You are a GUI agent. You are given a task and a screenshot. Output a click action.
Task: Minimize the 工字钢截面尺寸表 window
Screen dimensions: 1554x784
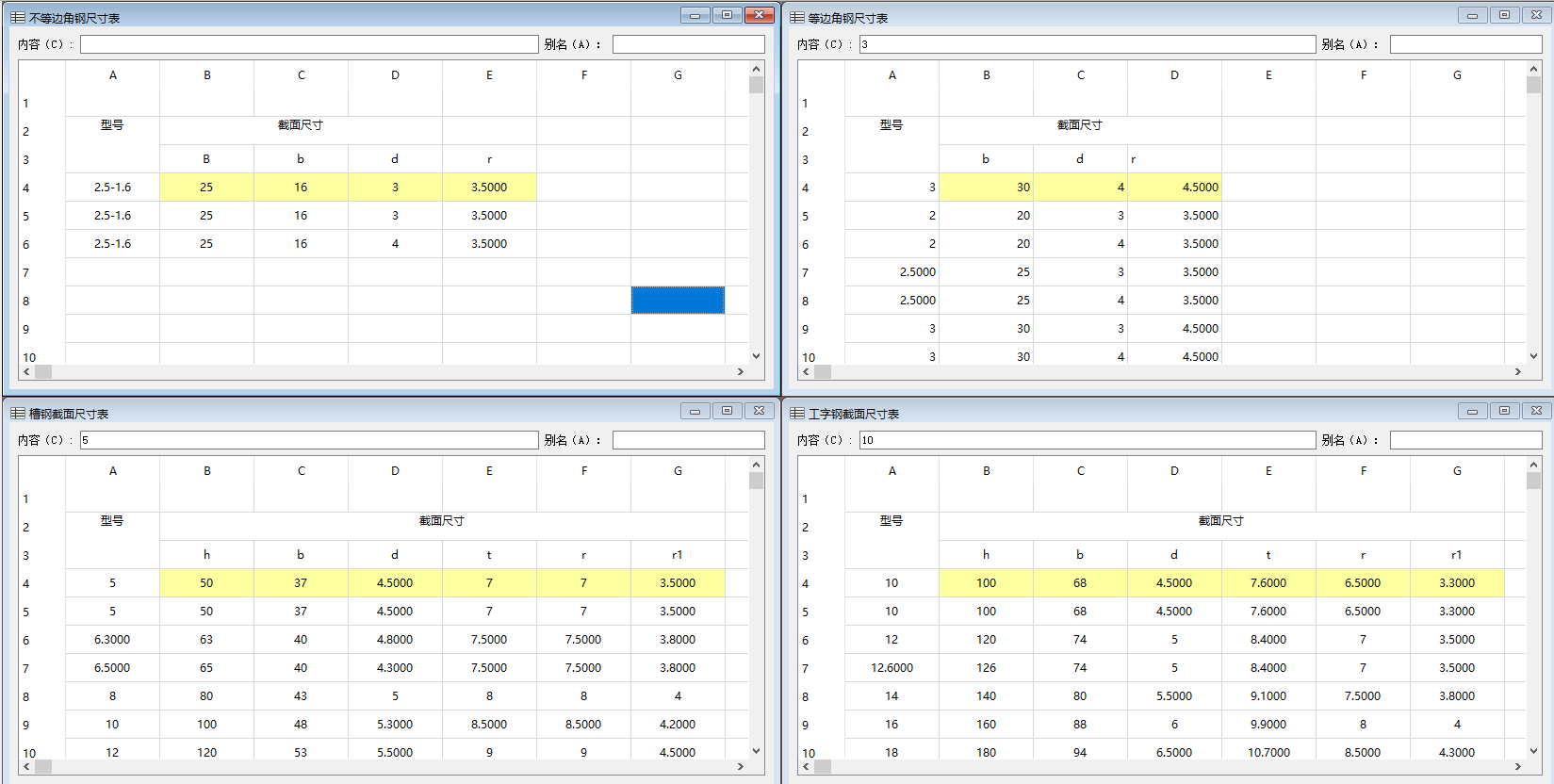(x=1472, y=411)
